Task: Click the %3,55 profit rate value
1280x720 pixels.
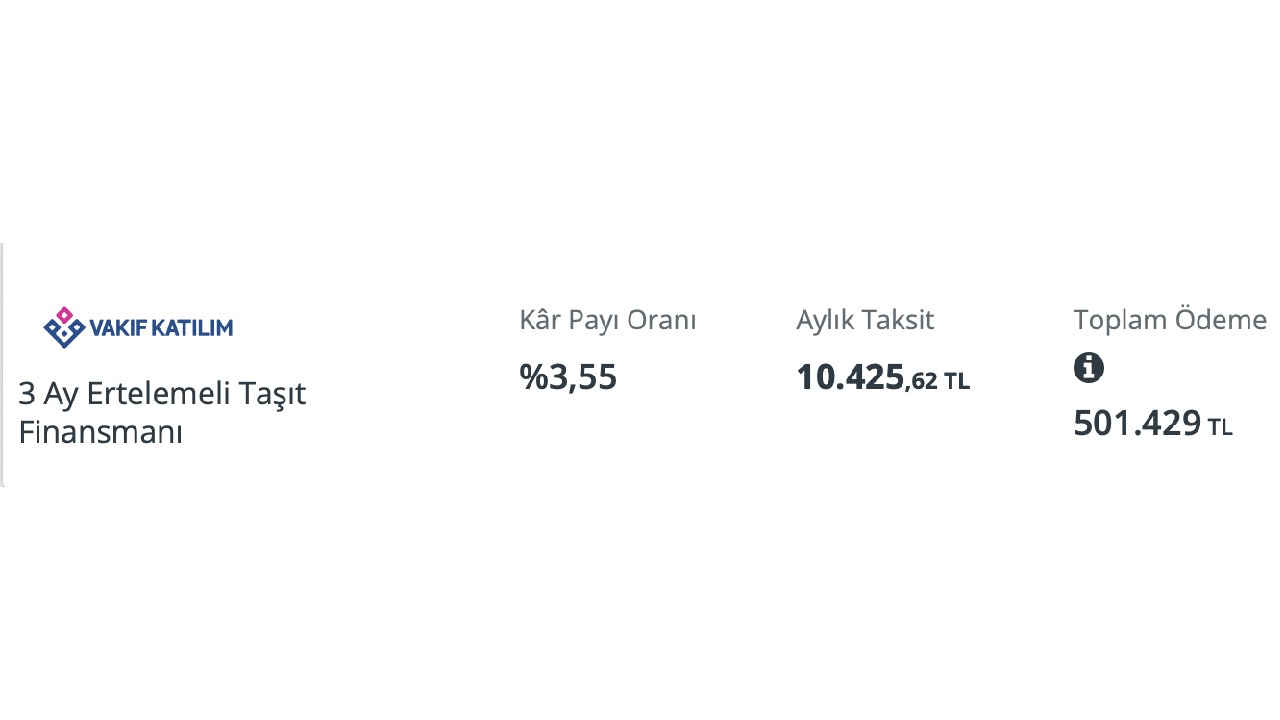Action: tap(568, 377)
